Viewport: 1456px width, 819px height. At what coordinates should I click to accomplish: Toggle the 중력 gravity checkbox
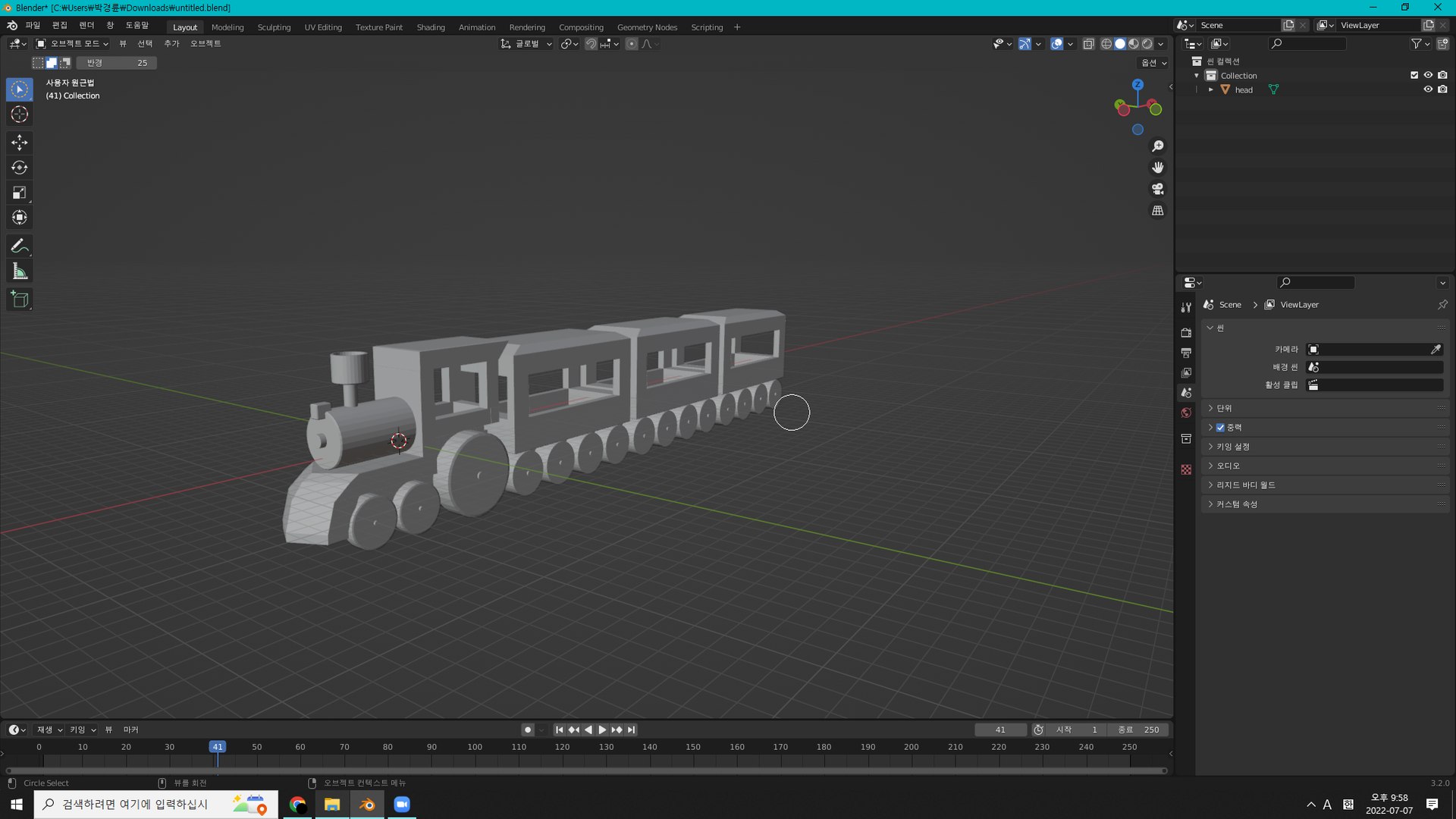pyautogui.click(x=1220, y=428)
